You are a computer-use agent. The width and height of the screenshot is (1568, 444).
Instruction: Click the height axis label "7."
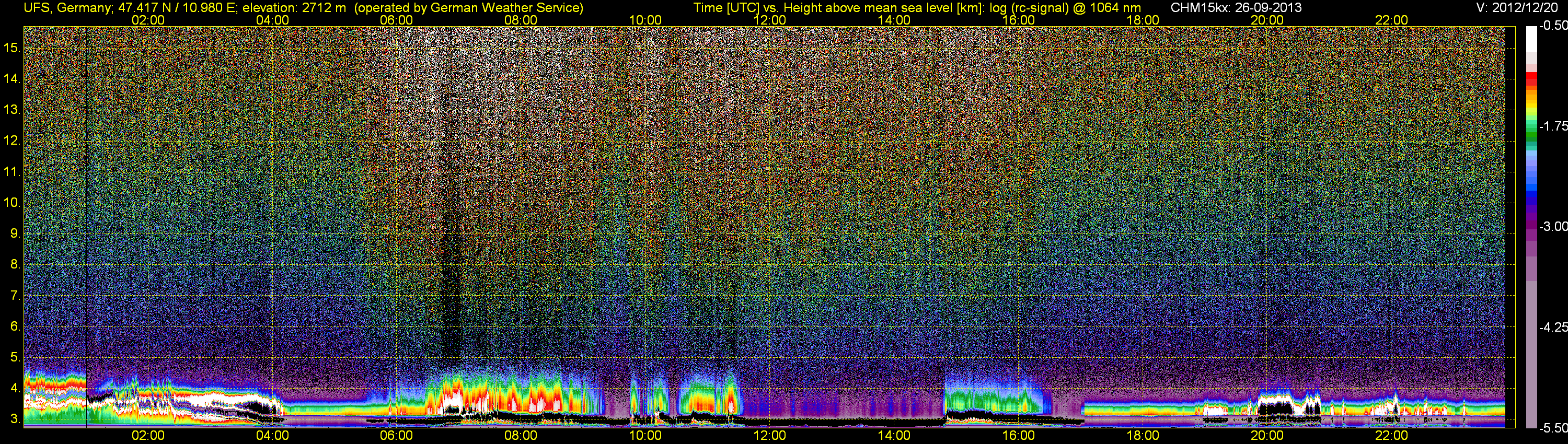pos(15,295)
